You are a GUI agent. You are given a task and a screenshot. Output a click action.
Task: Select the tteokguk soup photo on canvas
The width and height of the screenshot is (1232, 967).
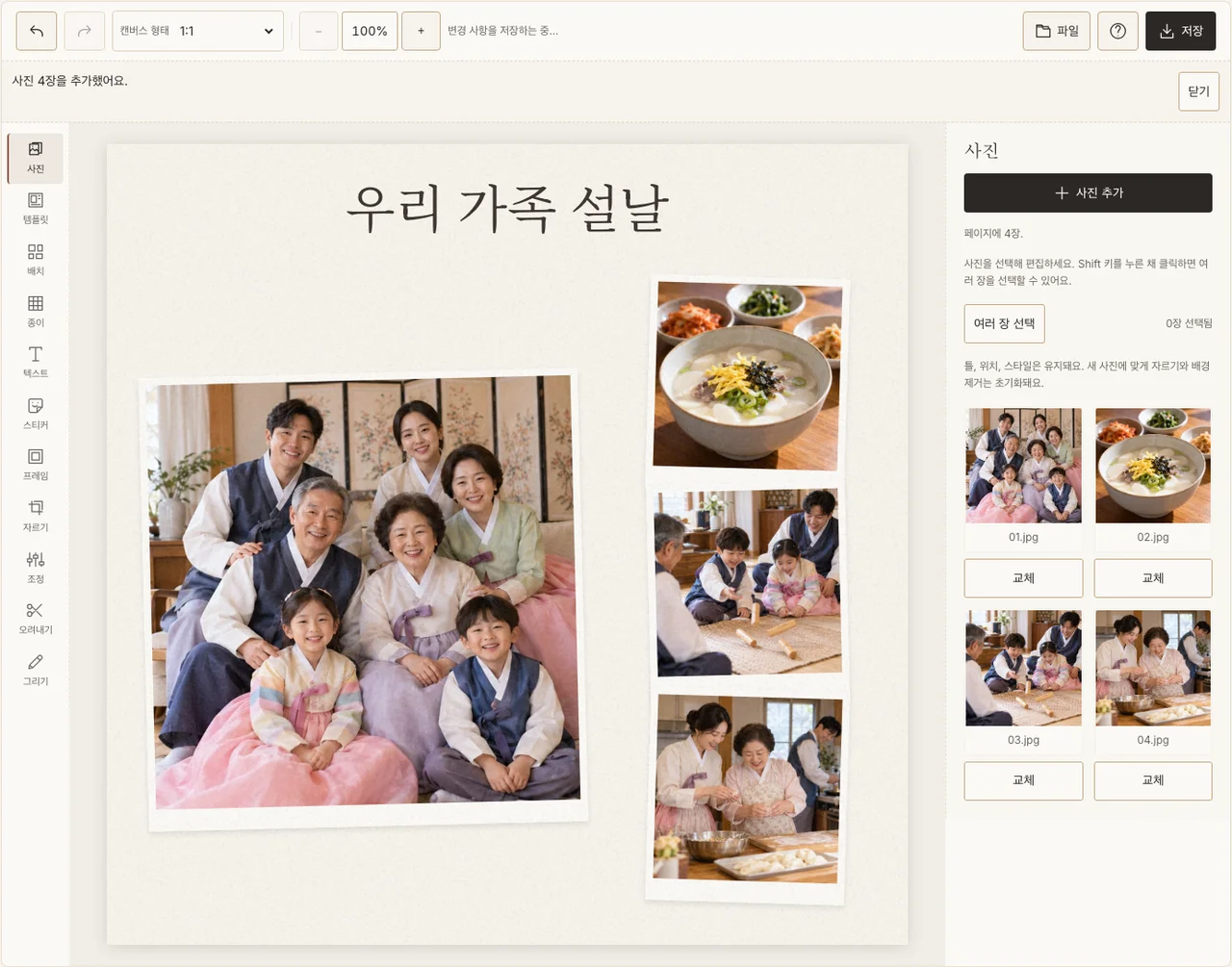tap(748, 376)
